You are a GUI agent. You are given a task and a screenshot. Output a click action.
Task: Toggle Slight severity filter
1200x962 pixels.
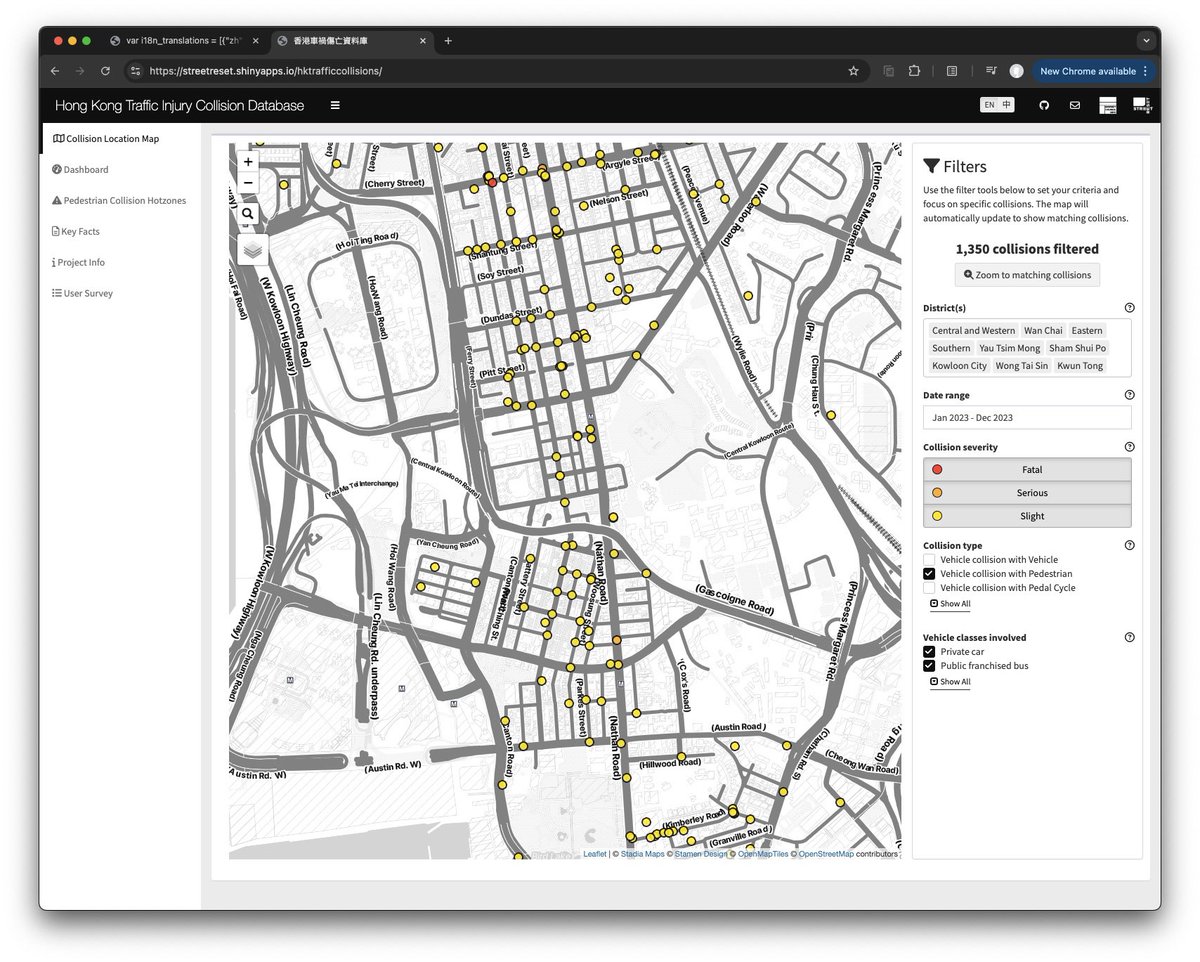1027,516
